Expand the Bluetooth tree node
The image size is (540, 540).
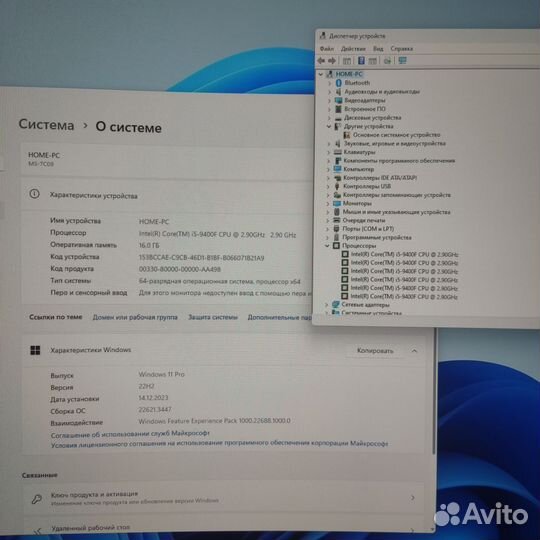(330, 83)
